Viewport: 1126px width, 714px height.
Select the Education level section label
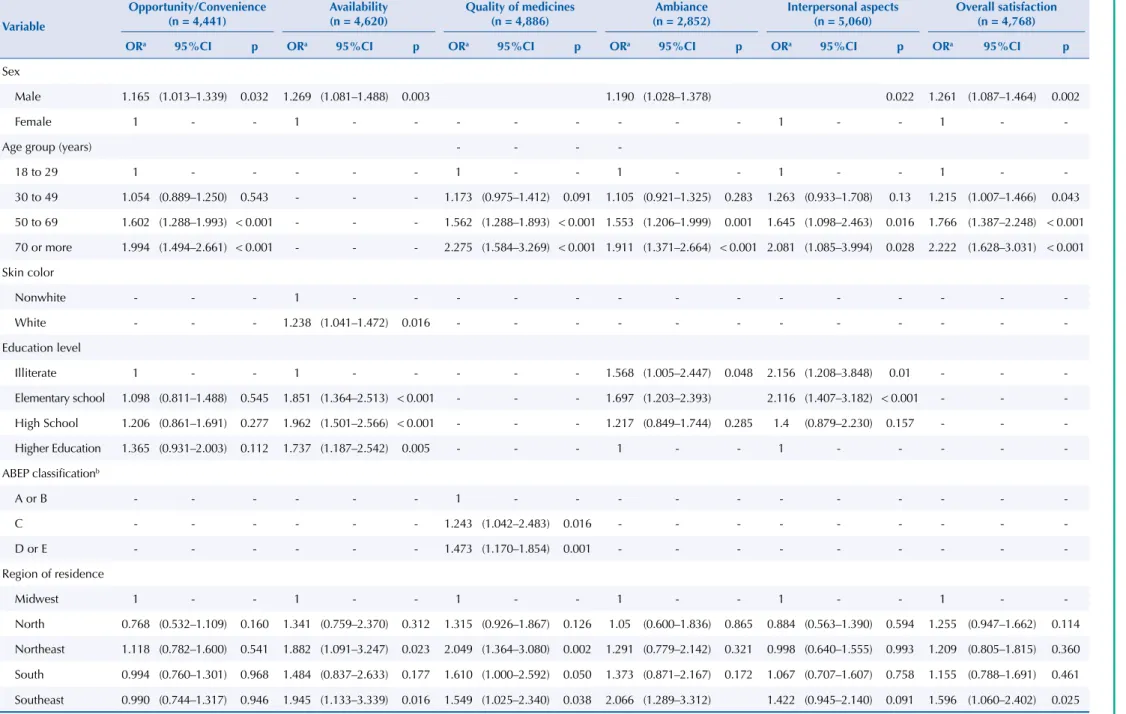41,348
